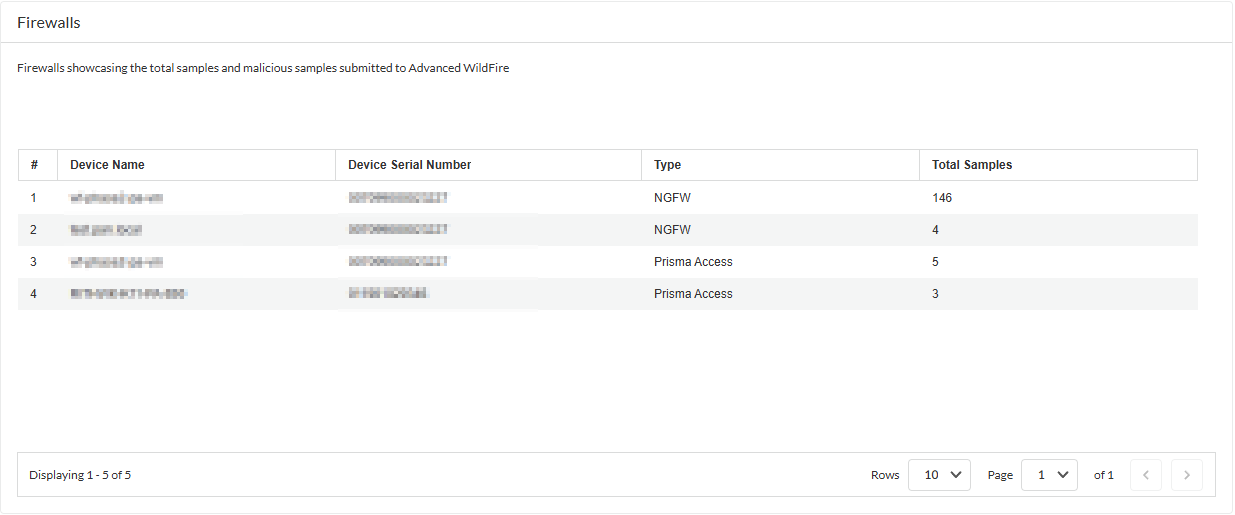
Task: Click Prisma Access in row 4
Action: (x=693, y=294)
